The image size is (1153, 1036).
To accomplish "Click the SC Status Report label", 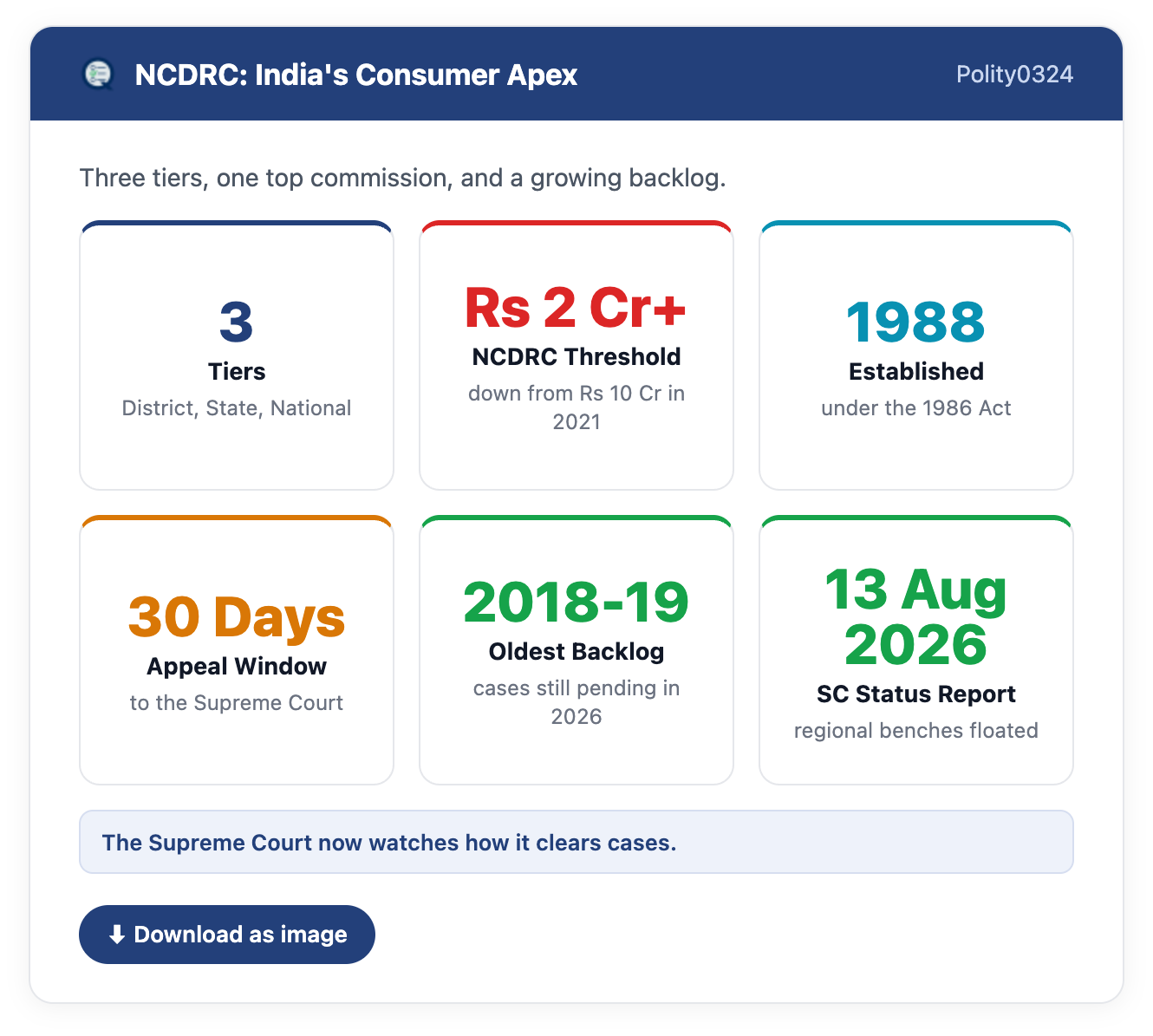I will click(916, 694).
